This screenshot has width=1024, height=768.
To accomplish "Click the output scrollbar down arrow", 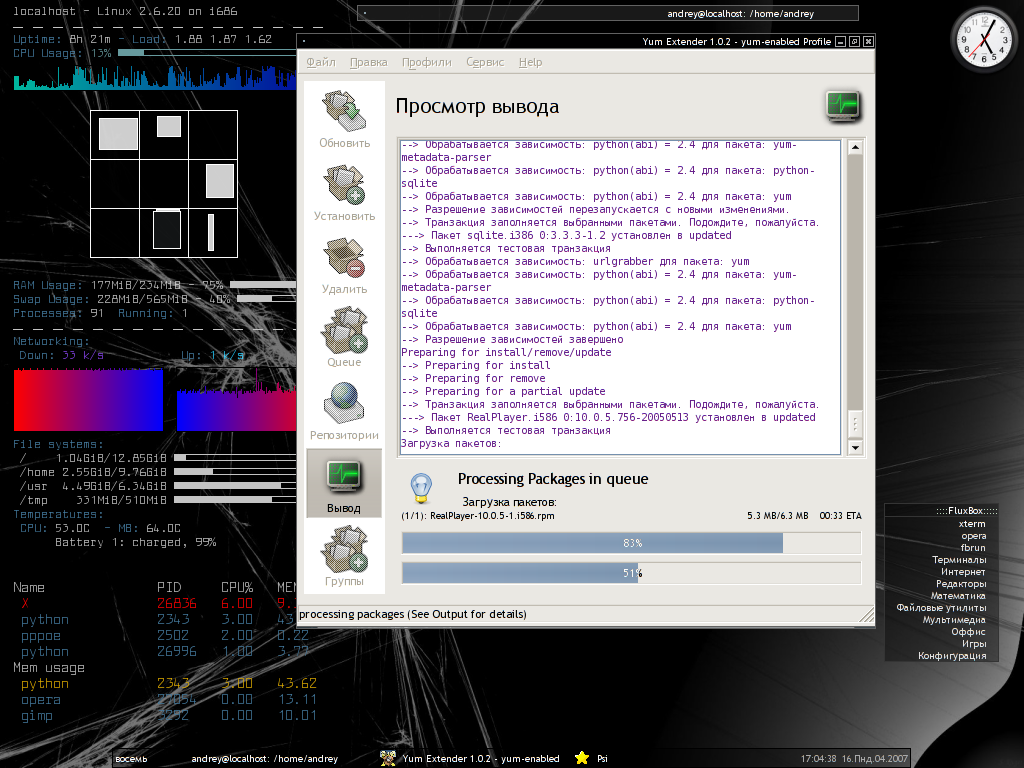I will [855, 447].
